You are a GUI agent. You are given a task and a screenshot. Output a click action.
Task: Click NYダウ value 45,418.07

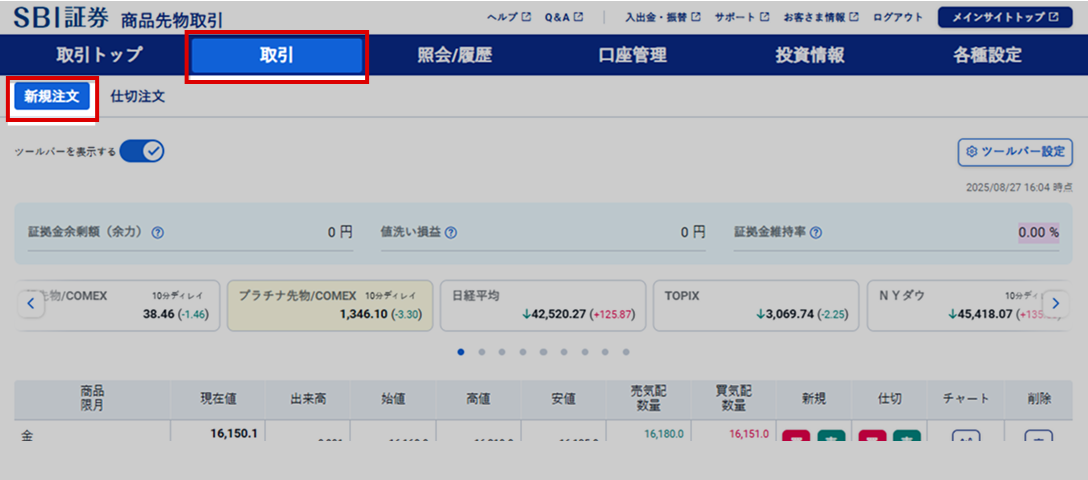(x=986, y=315)
